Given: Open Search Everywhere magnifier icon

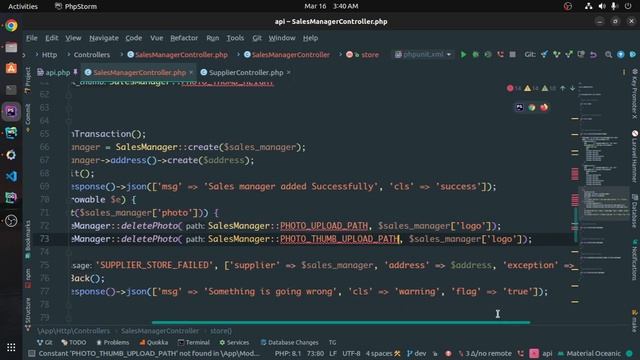Looking at the screenshot, I should [x=608, y=54].
